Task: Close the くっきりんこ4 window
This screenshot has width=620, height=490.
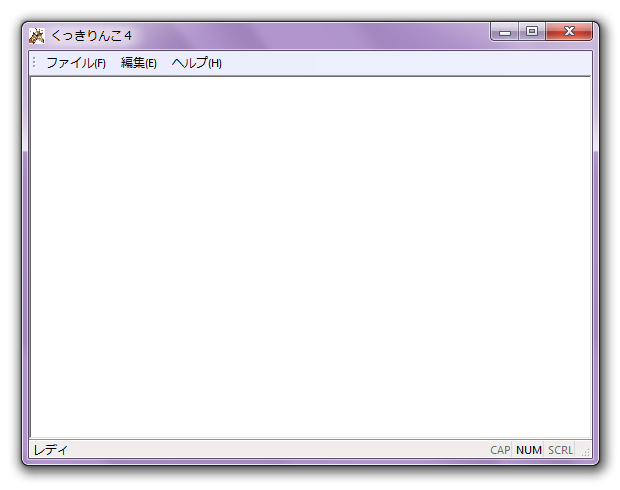Action: click(x=569, y=31)
